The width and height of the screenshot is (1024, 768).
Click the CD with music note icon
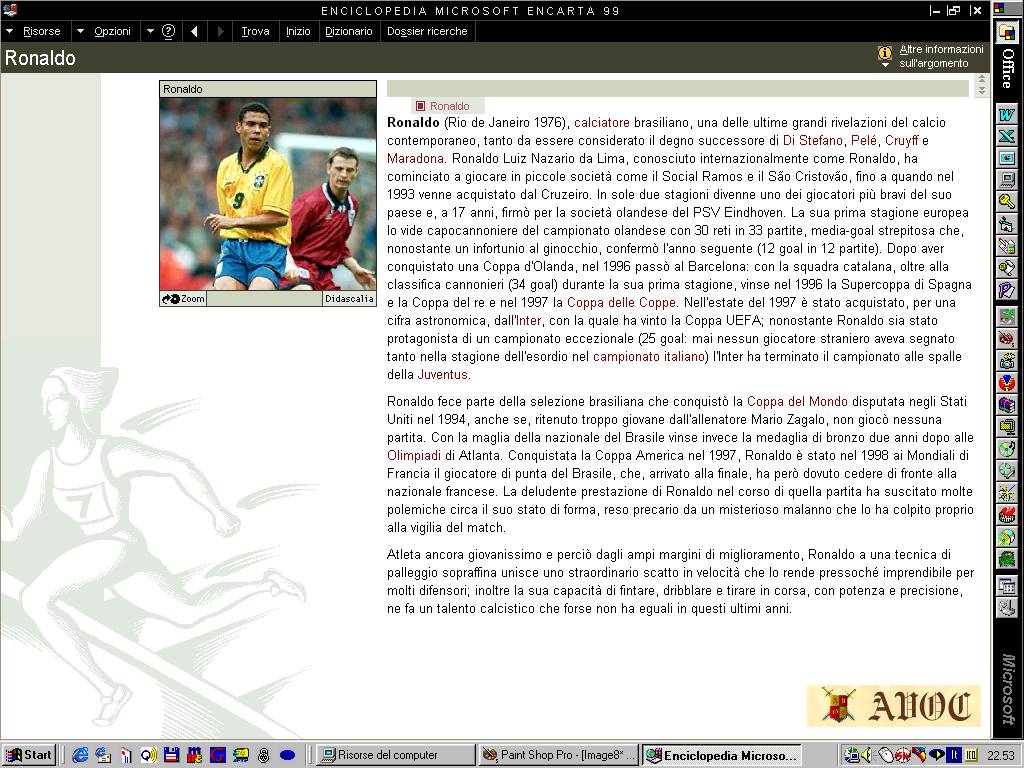click(x=1006, y=449)
